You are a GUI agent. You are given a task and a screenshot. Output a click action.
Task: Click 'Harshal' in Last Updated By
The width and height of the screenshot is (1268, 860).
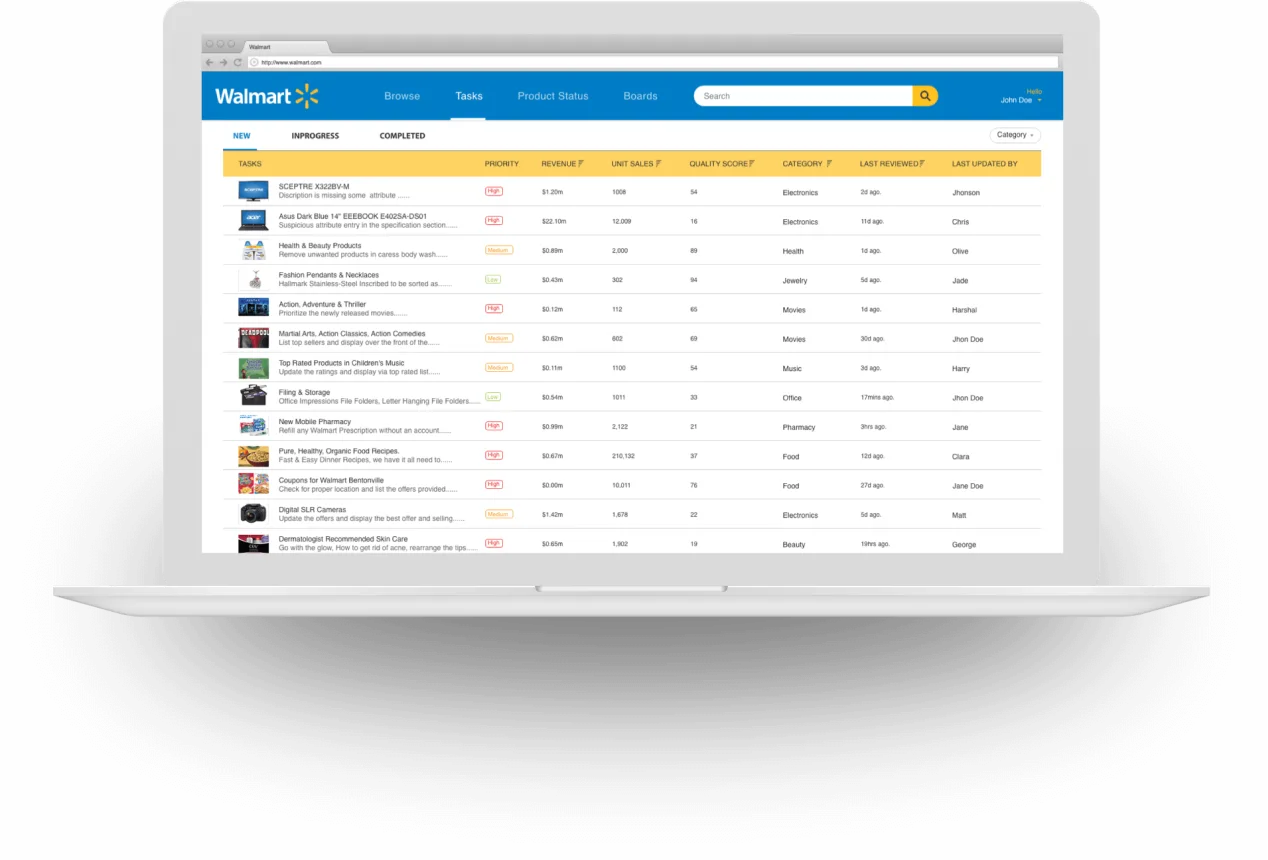(x=965, y=310)
